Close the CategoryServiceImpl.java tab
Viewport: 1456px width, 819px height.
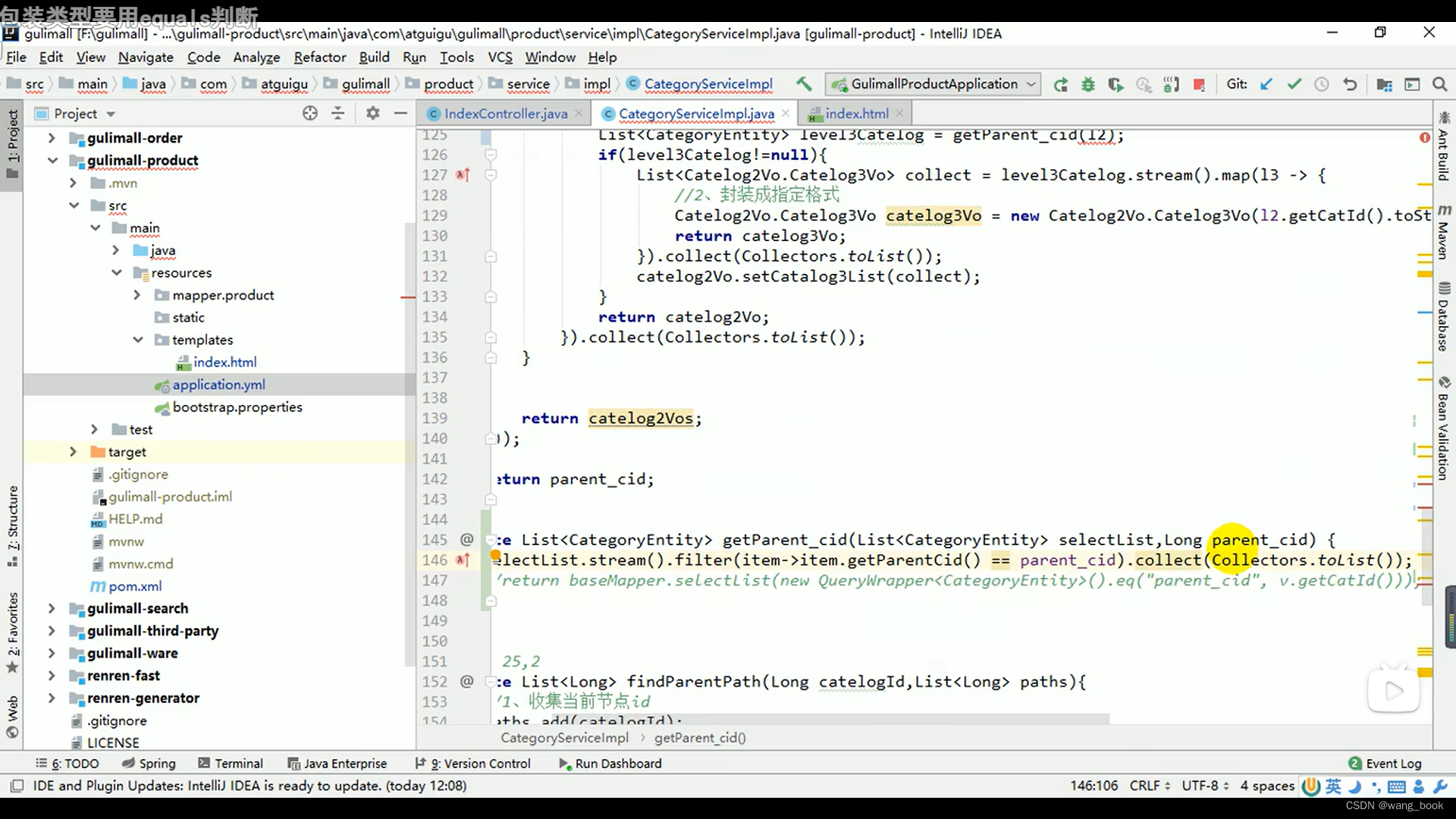pyautogui.click(x=785, y=114)
